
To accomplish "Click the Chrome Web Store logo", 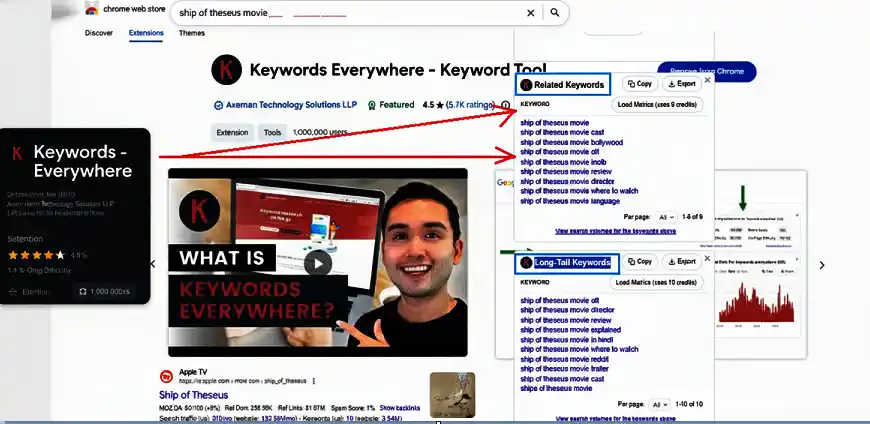I will coord(92,9).
